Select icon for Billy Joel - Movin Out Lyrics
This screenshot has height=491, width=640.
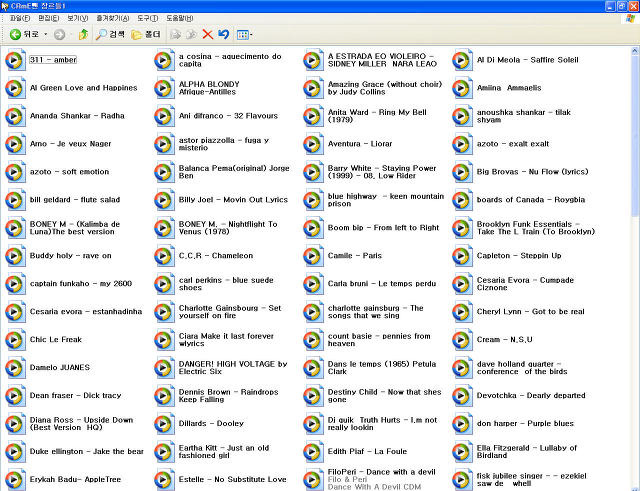[x=164, y=200]
